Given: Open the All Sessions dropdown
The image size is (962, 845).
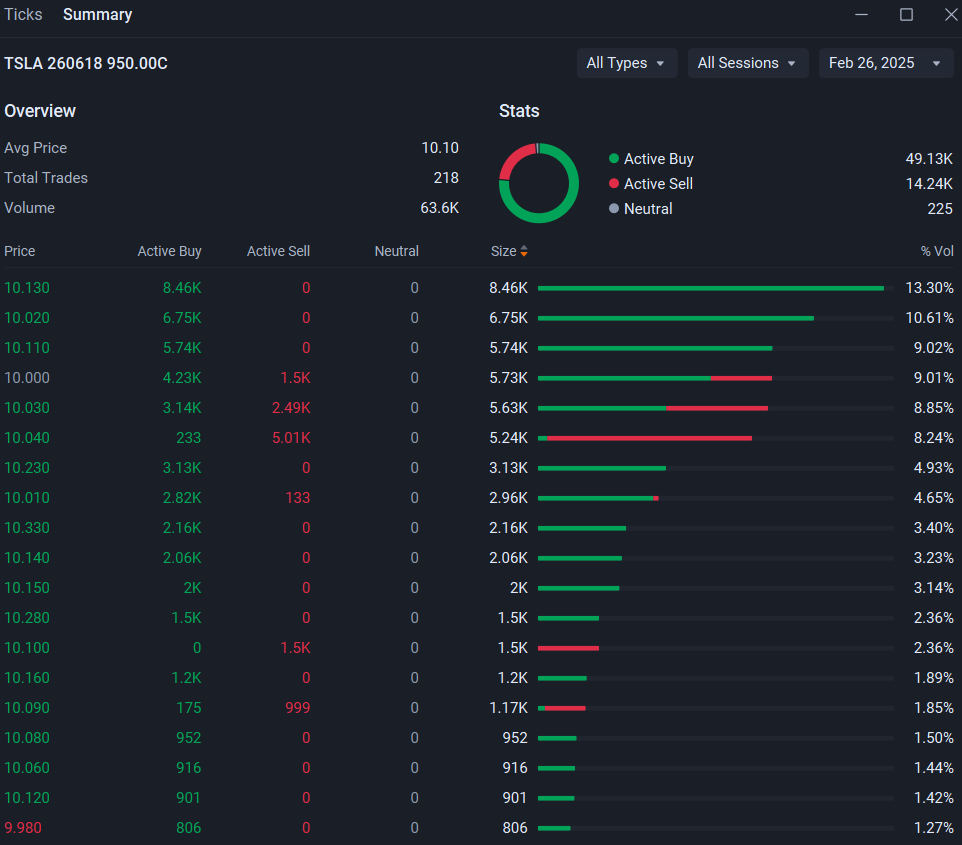Looking at the screenshot, I should [x=747, y=63].
